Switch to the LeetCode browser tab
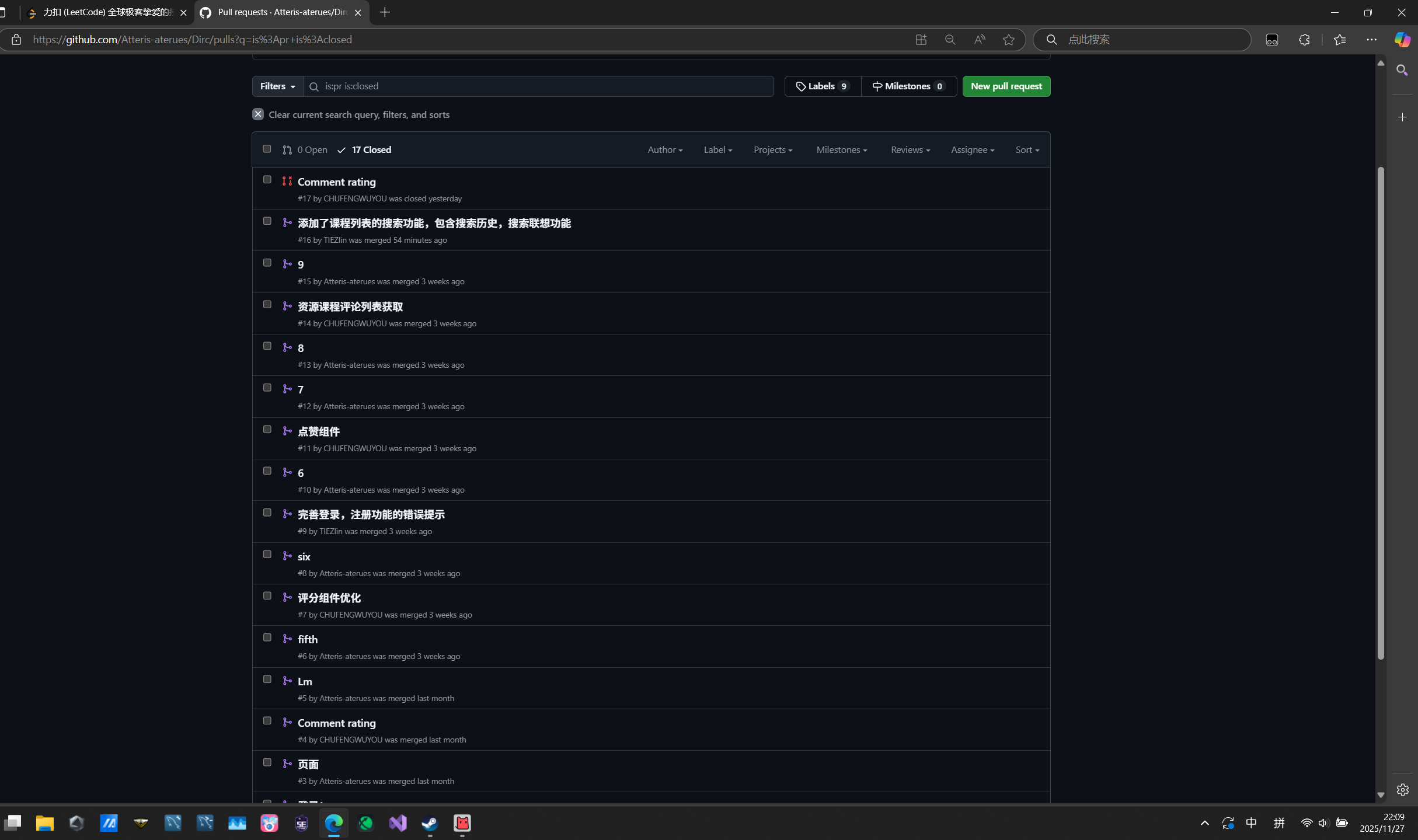 tap(105, 12)
